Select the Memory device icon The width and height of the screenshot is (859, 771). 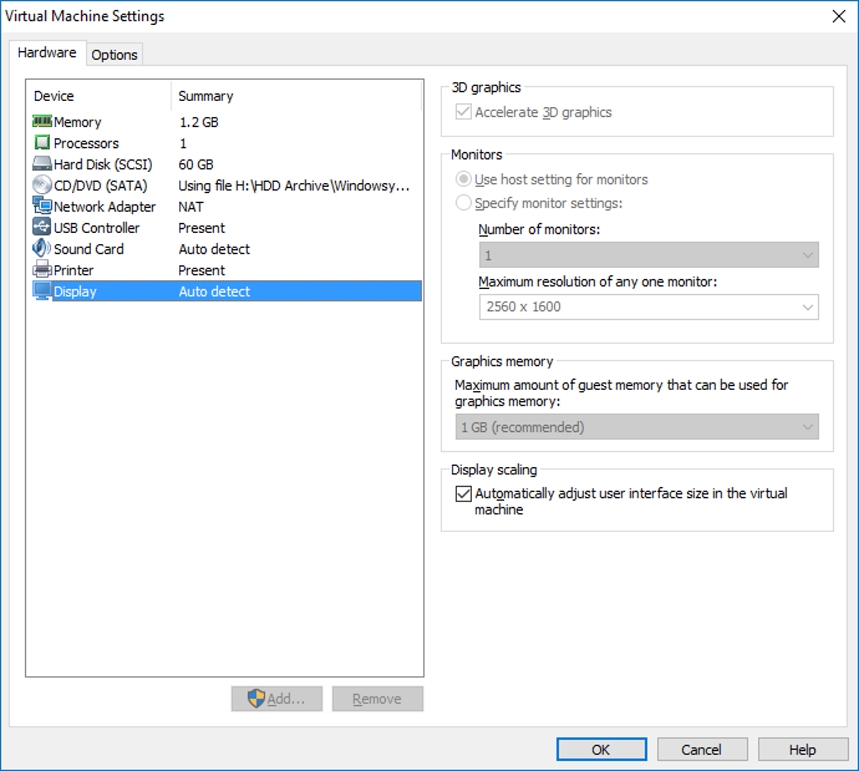tap(42, 122)
